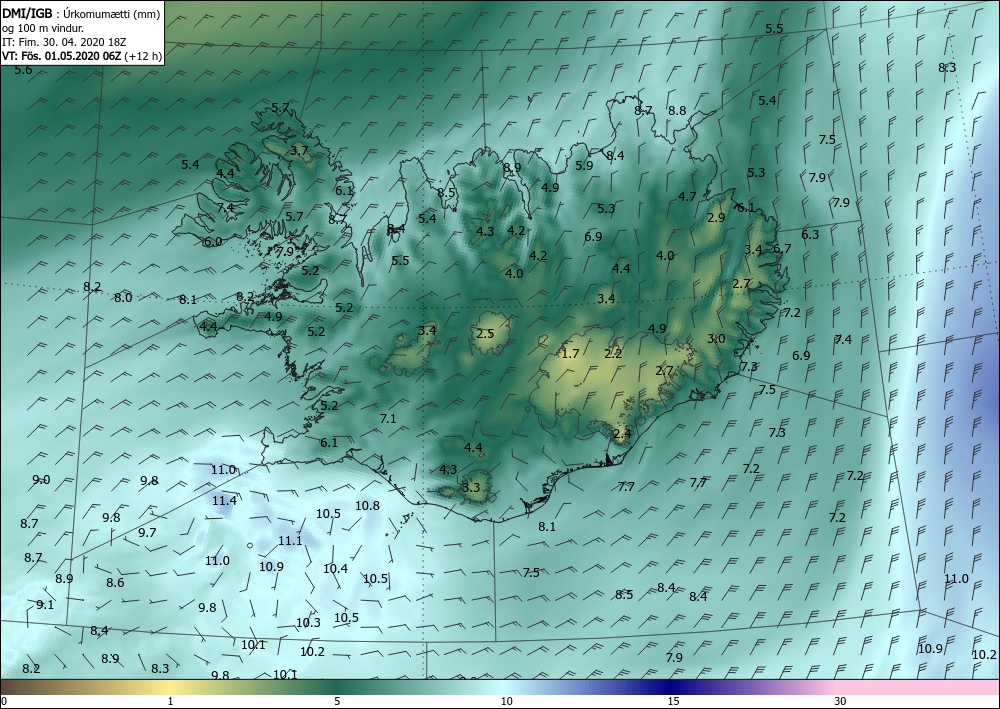The image size is (1000, 709).
Task: Click the map value '6.3' east of Iceland
Action: click(810, 235)
